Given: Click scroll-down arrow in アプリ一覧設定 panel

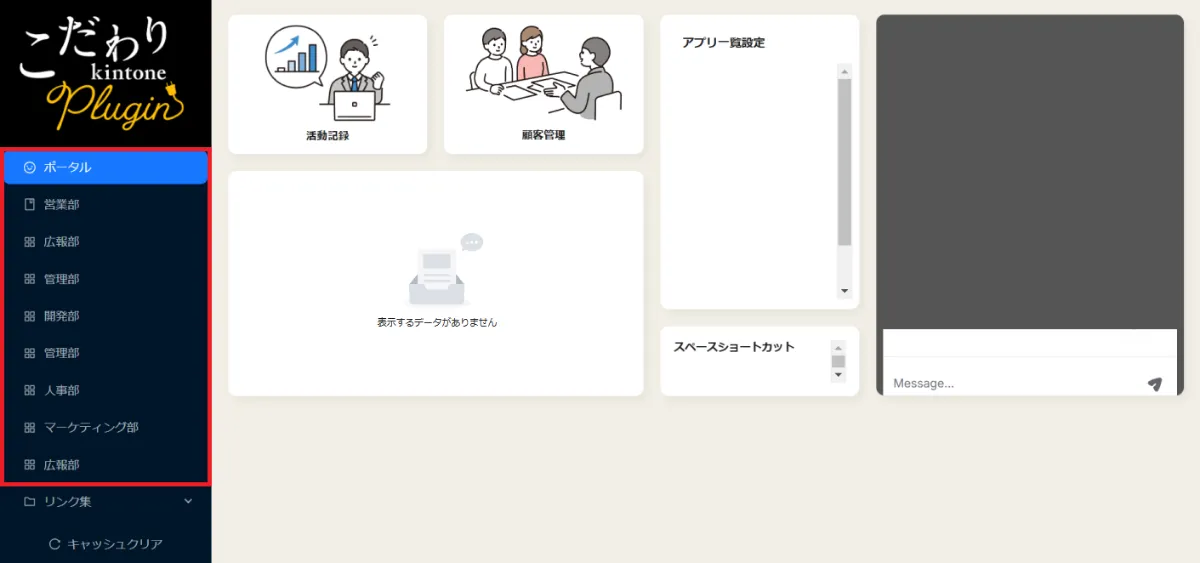Looking at the screenshot, I should 844,291.
